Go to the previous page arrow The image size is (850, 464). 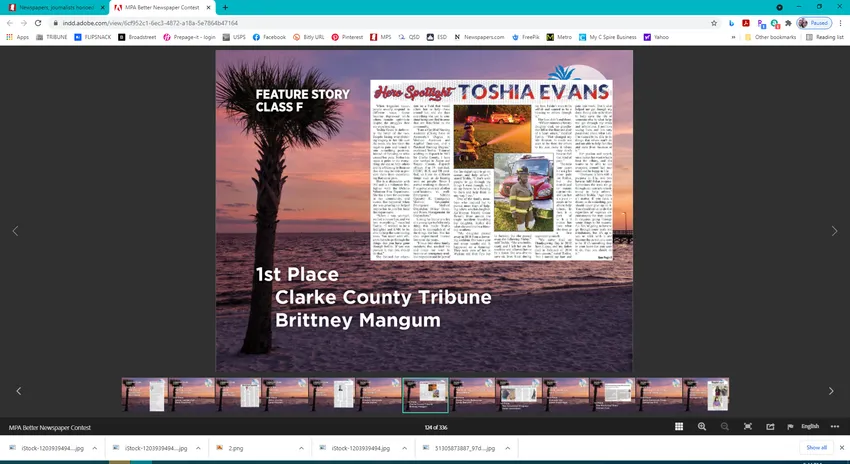[14, 231]
